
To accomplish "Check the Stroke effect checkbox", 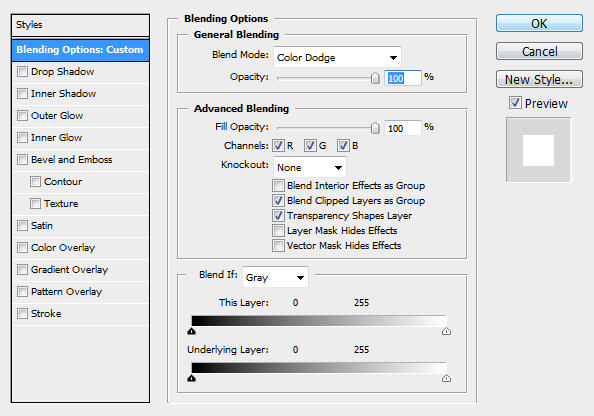I will pos(22,313).
